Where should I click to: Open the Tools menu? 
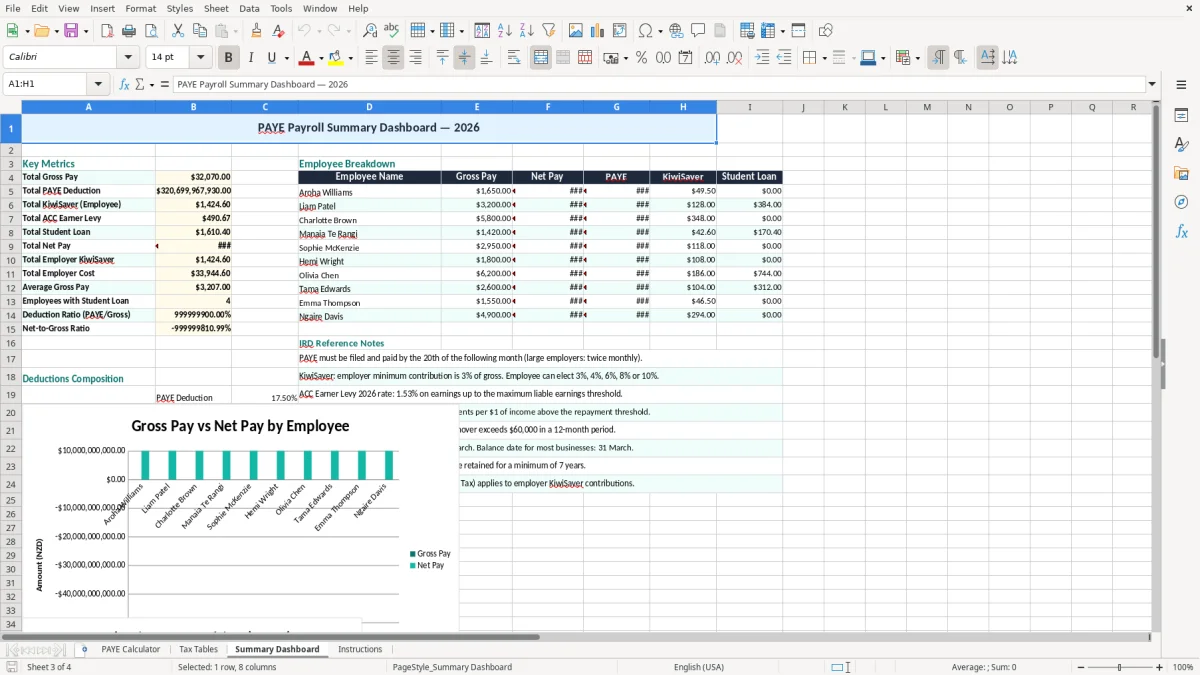point(281,8)
